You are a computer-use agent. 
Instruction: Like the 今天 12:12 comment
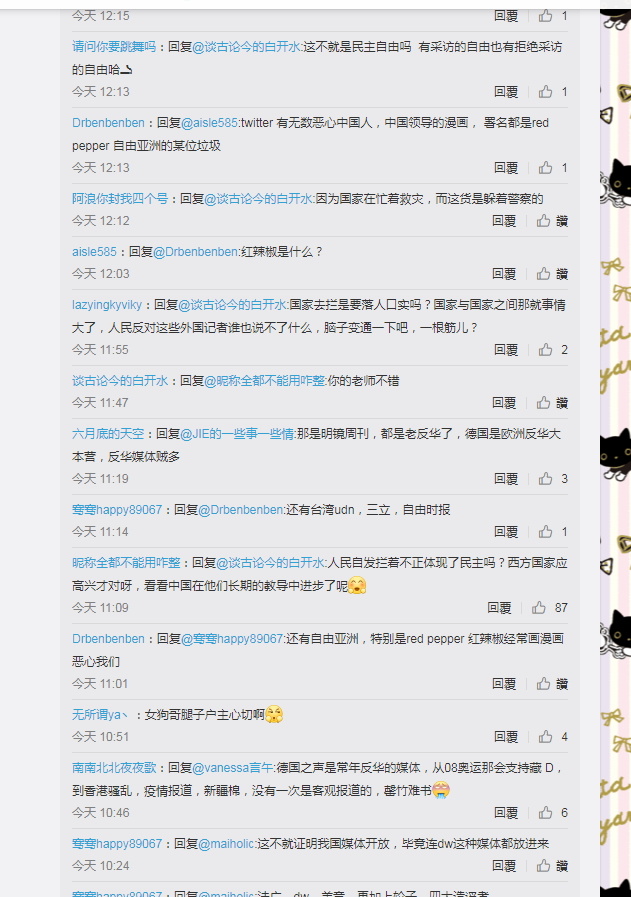click(x=543, y=220)
